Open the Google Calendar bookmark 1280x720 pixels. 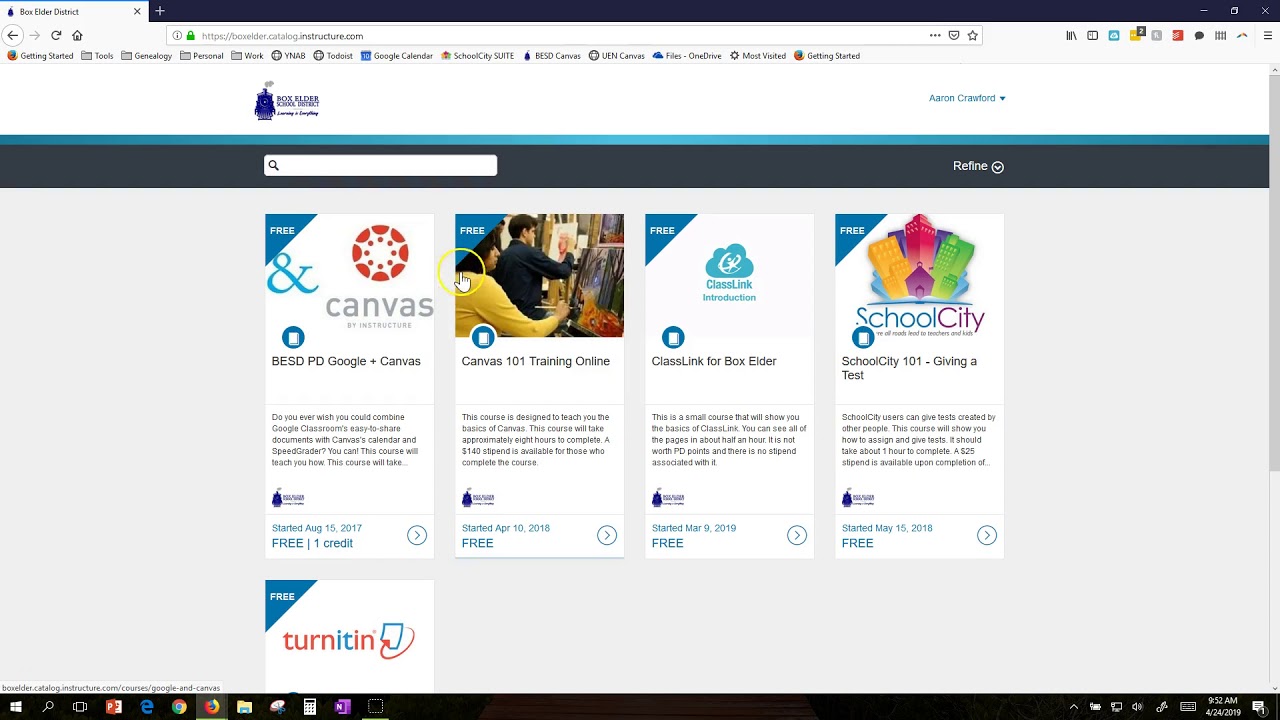coord(396,56)
